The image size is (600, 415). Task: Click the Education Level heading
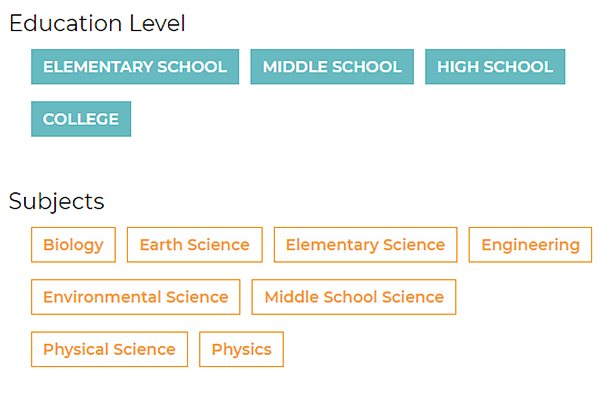coord(97,24)
